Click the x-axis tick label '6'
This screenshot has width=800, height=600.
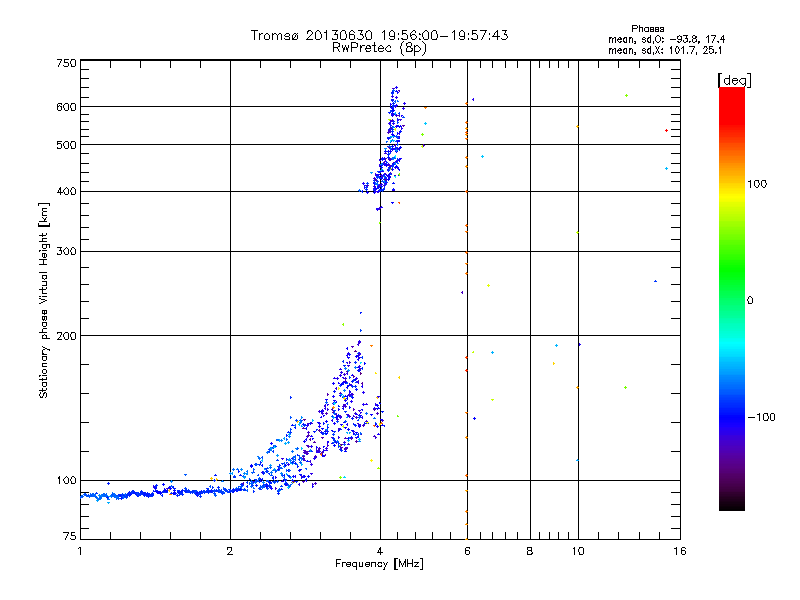tap(467, 551)
